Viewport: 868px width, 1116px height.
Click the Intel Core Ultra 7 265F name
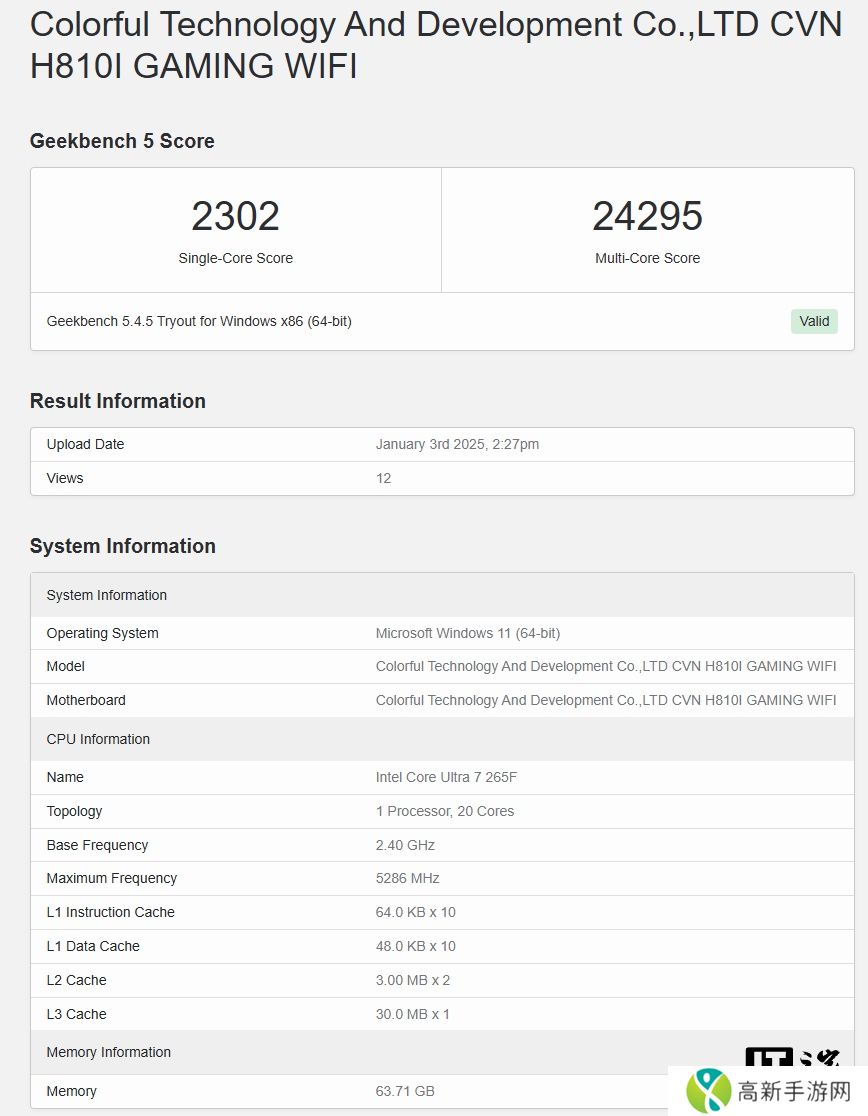click(446, 777)
